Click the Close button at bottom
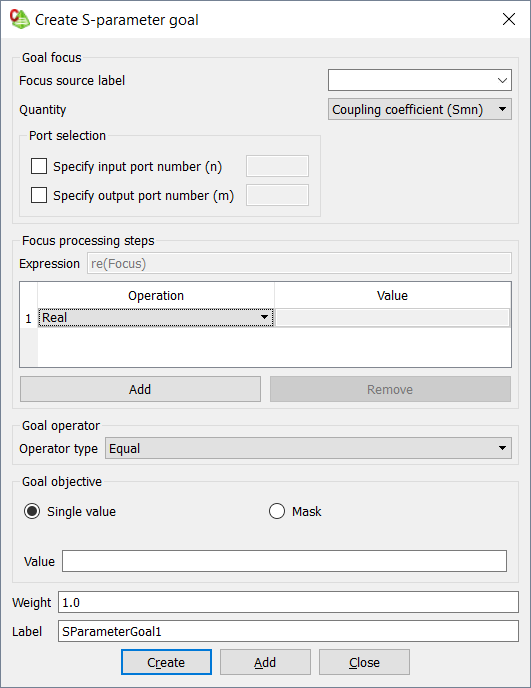Image resolution: width=531 pixels, height=688 pixels. (364, 662)
